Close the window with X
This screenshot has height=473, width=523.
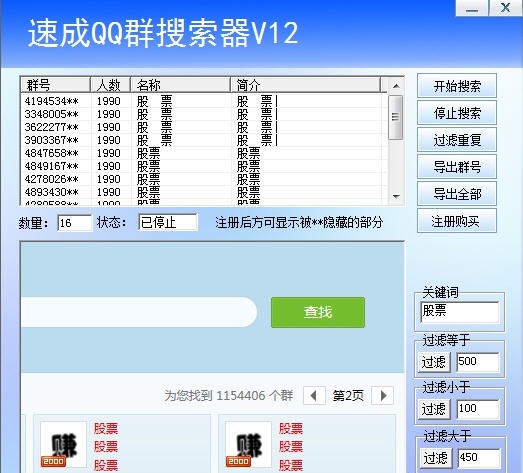(x=506, y=8)
